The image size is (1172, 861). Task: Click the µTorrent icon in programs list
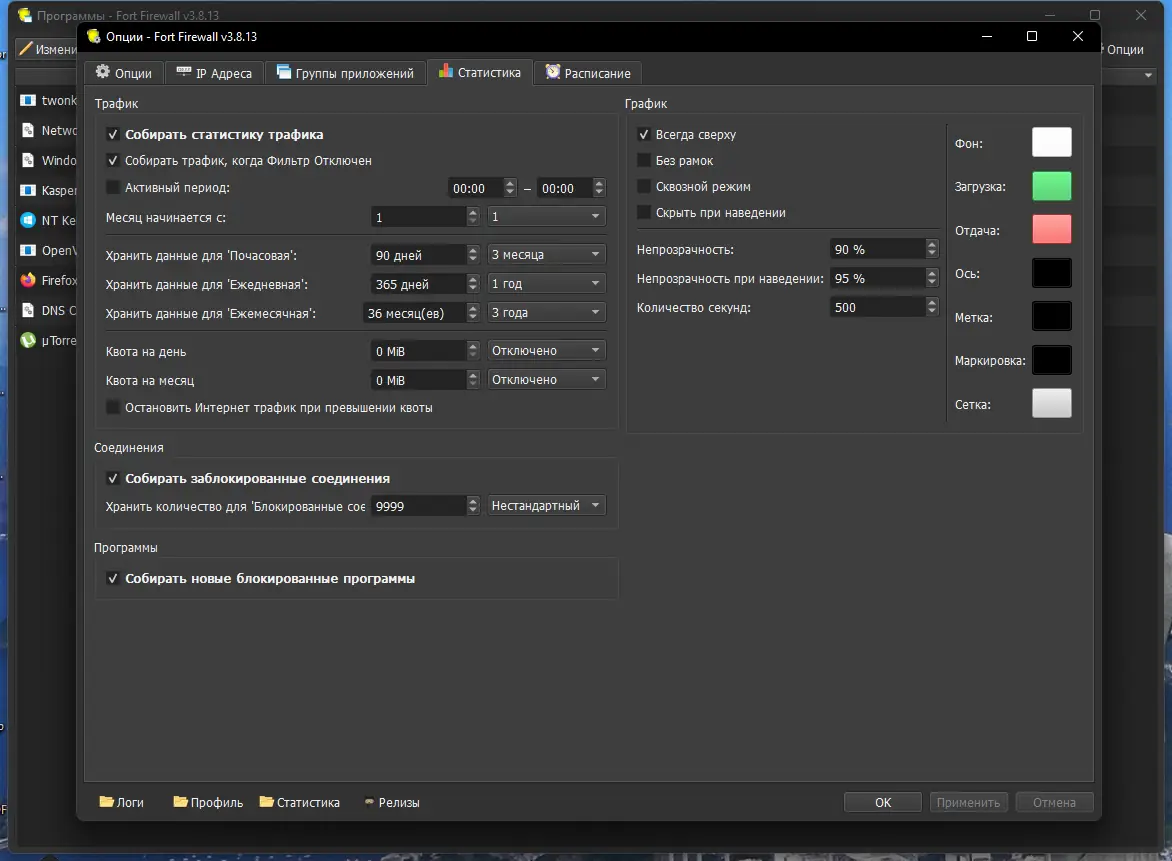coord(28,340)
